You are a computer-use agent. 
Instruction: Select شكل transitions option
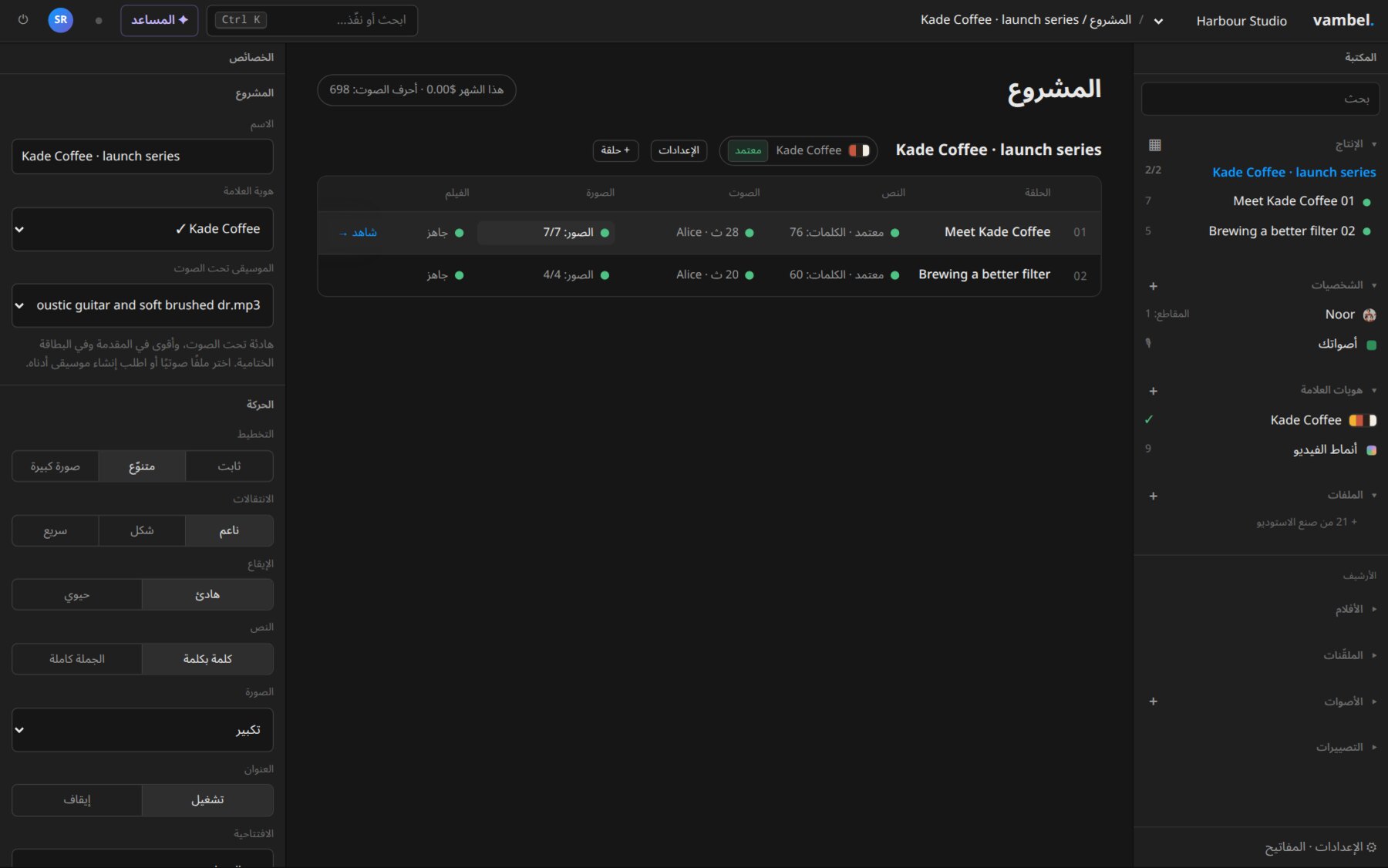click(142, 531)
